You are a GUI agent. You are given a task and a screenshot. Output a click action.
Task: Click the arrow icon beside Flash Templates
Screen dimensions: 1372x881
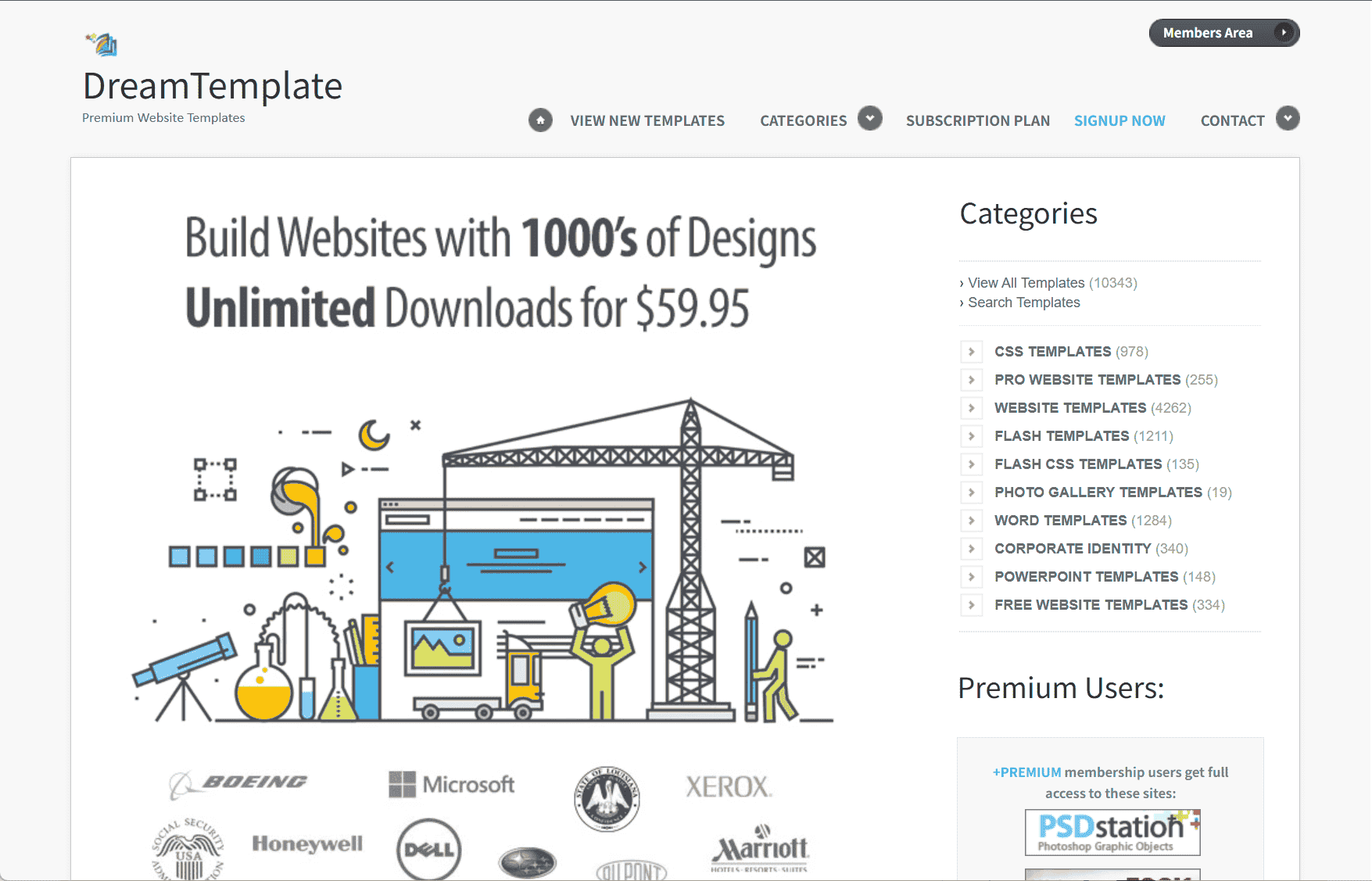click(x=971, y=436)
